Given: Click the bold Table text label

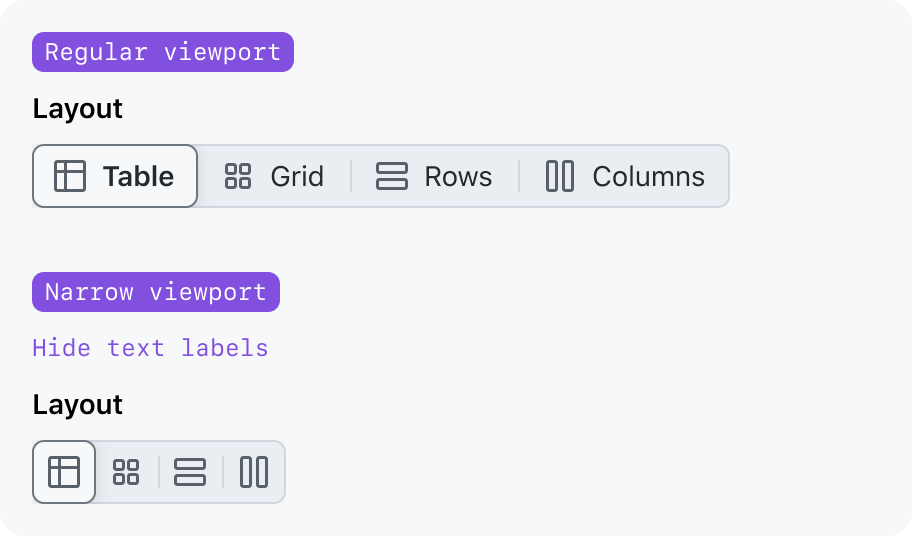Looking at the screenshot, I should (x=138, y=176).
